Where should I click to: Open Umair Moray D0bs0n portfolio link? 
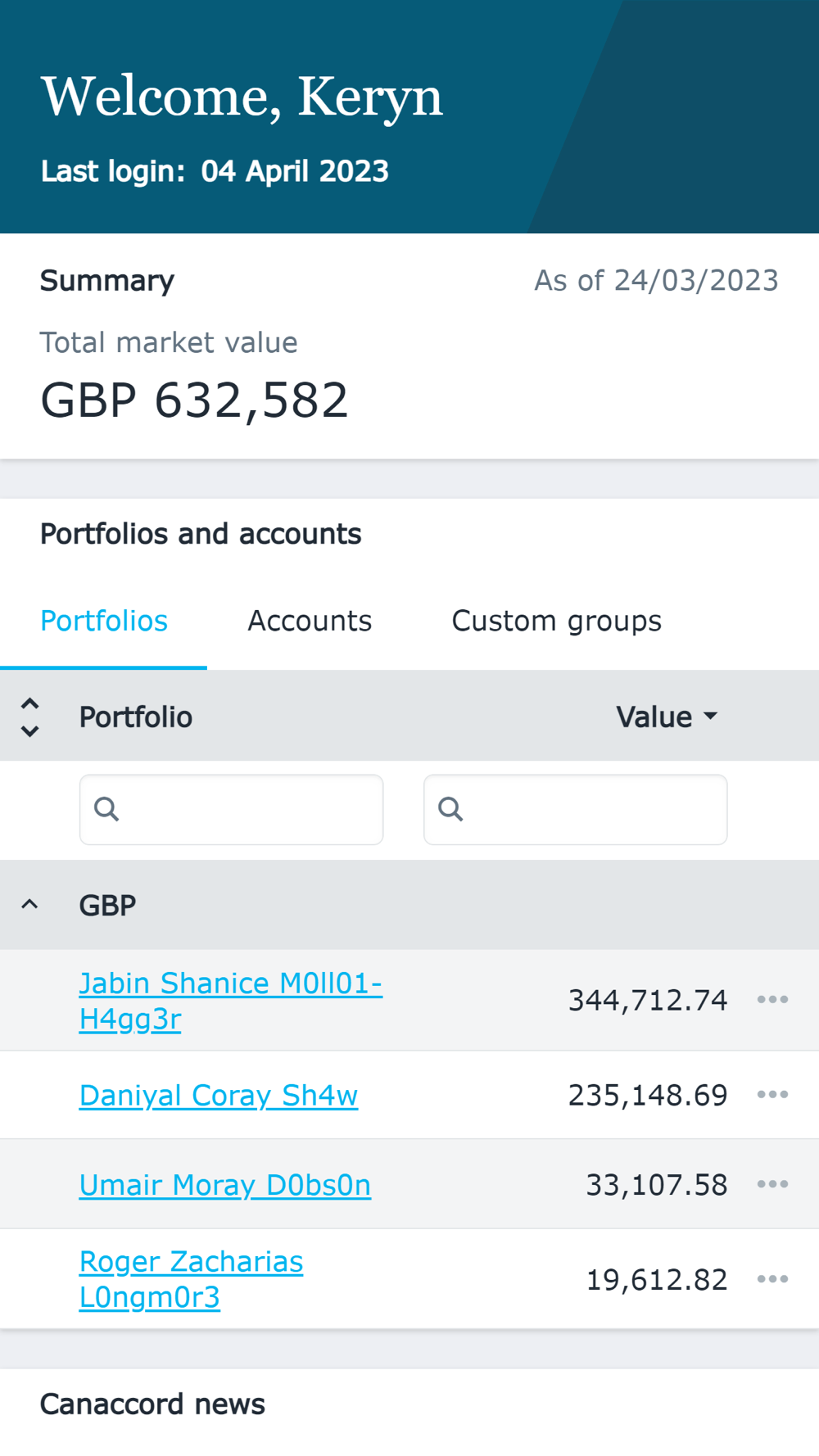pos(225,1185)
